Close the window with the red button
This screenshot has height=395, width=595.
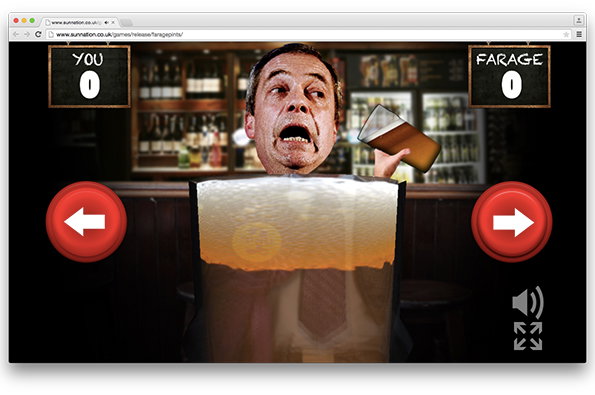16,20
